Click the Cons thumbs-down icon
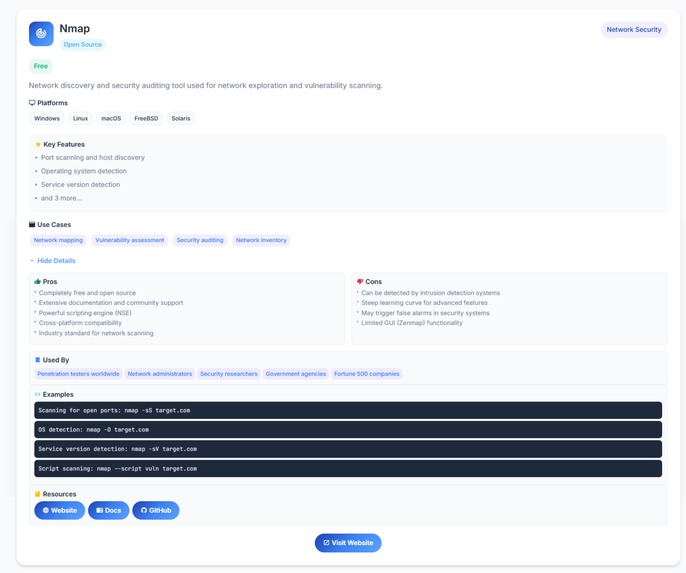This screenshot has width=686, height=573. click(360, 281)
